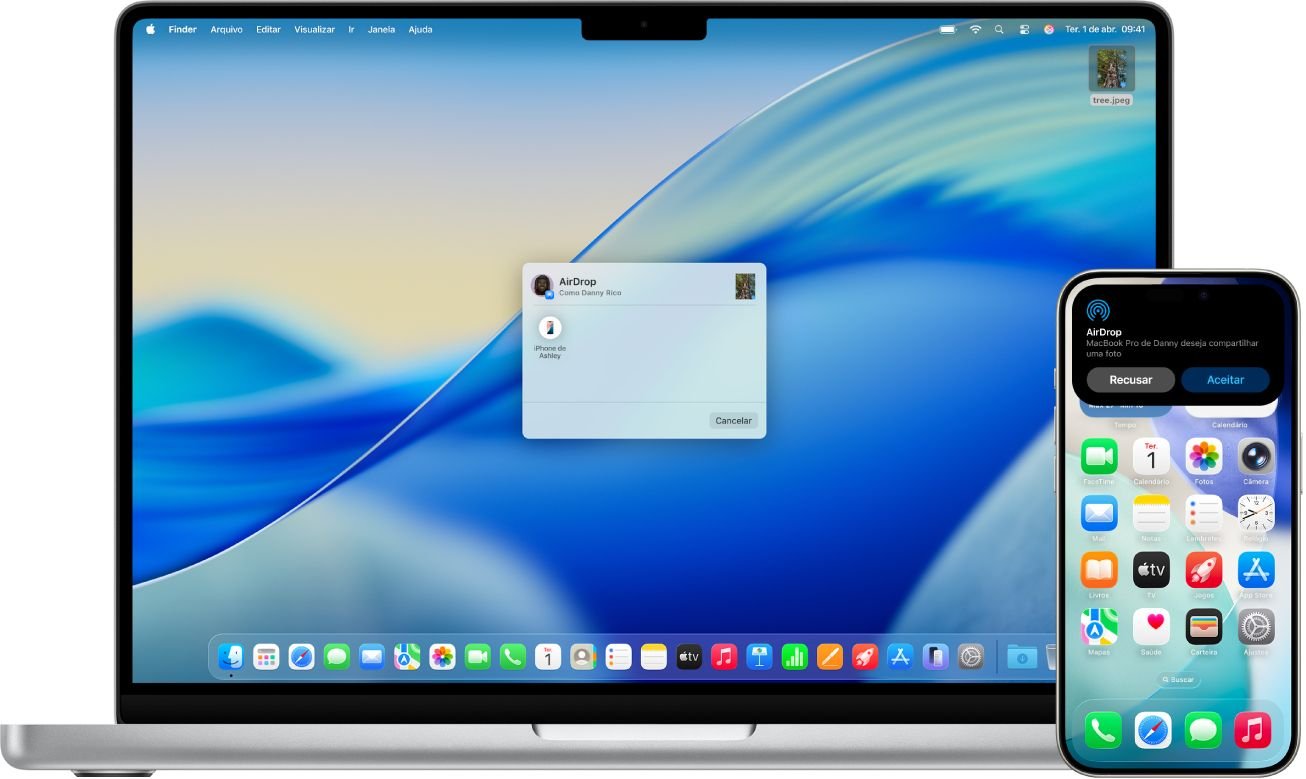Open the Arquivo menu
1306x779 pixels.
point(226,30)
